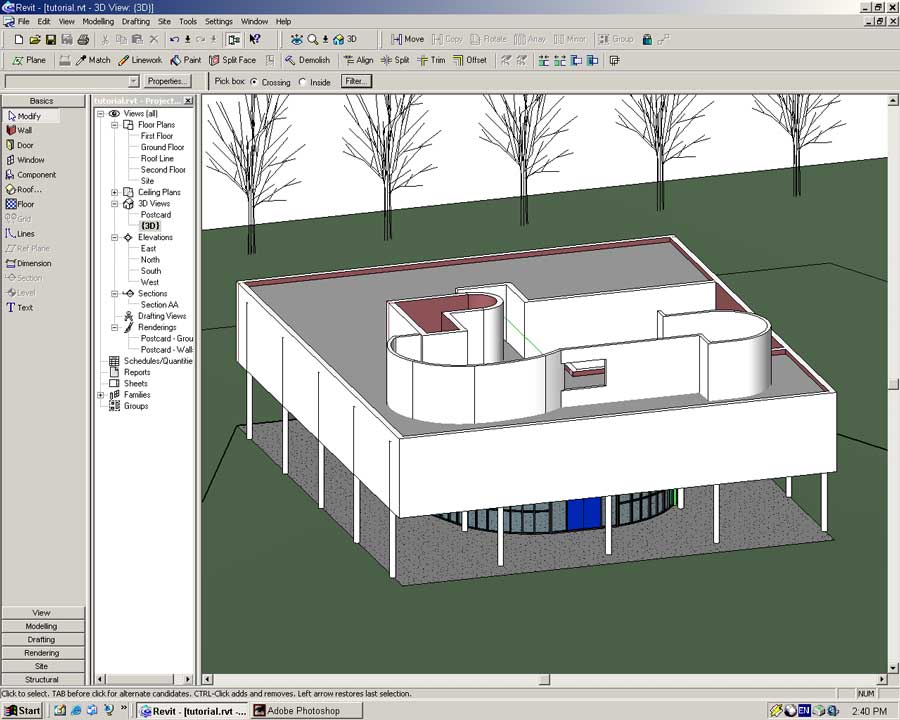Viewport: 900px width, 720px height.
Task: Select the Linework tool
Action: (x=140, y=60)
